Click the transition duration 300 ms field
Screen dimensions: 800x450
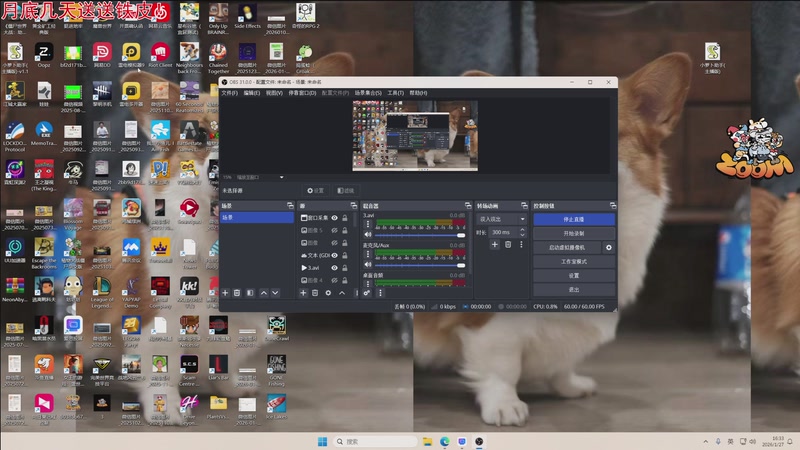(x=503, y=232)
